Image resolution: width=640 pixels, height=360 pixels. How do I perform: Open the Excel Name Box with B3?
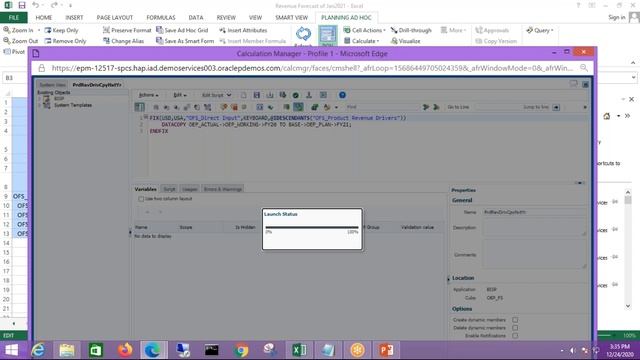13,78
